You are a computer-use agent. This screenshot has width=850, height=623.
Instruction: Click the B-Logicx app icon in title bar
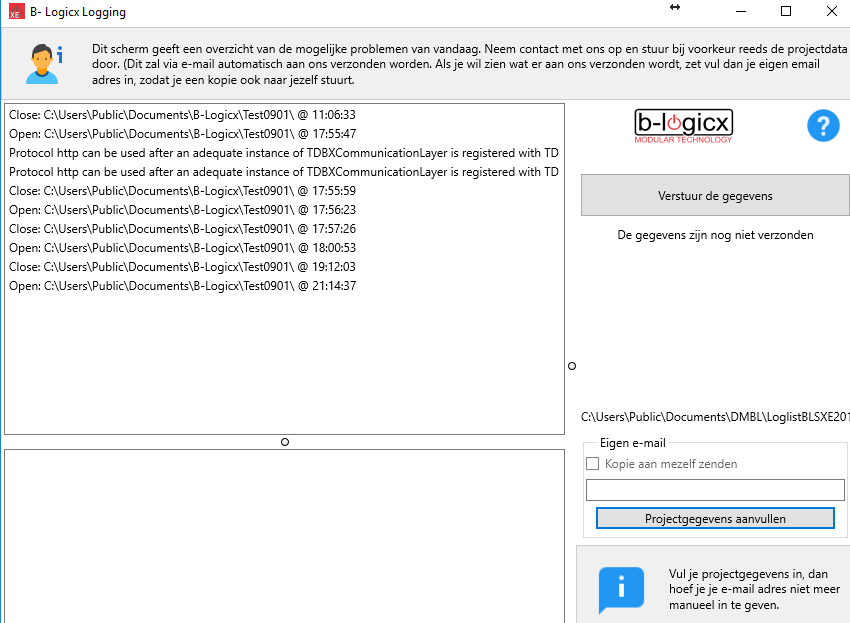click(x=16, y=11)
